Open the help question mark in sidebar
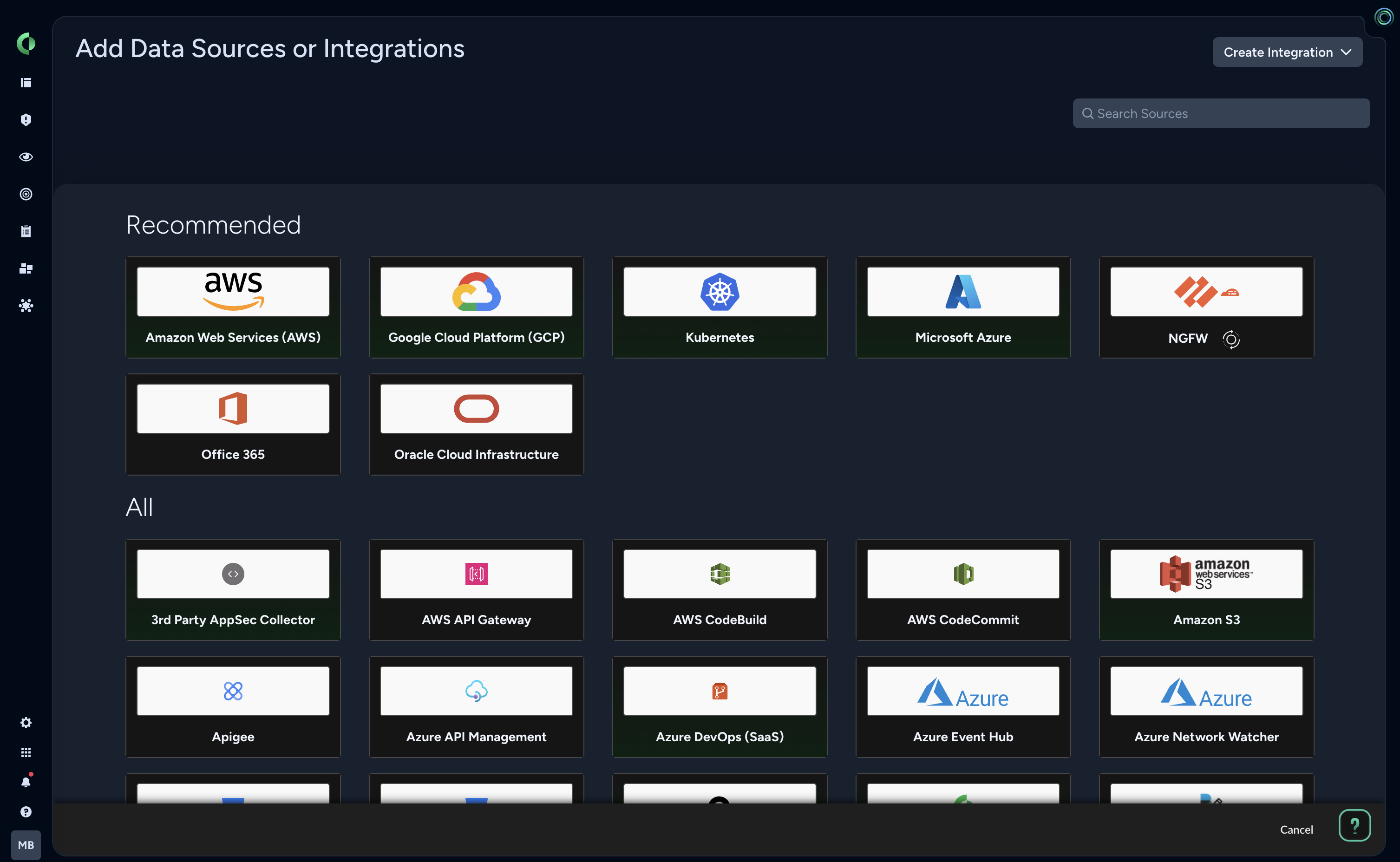The height and width of the screenshot is (862, 1400). click(x=26, y=811)
